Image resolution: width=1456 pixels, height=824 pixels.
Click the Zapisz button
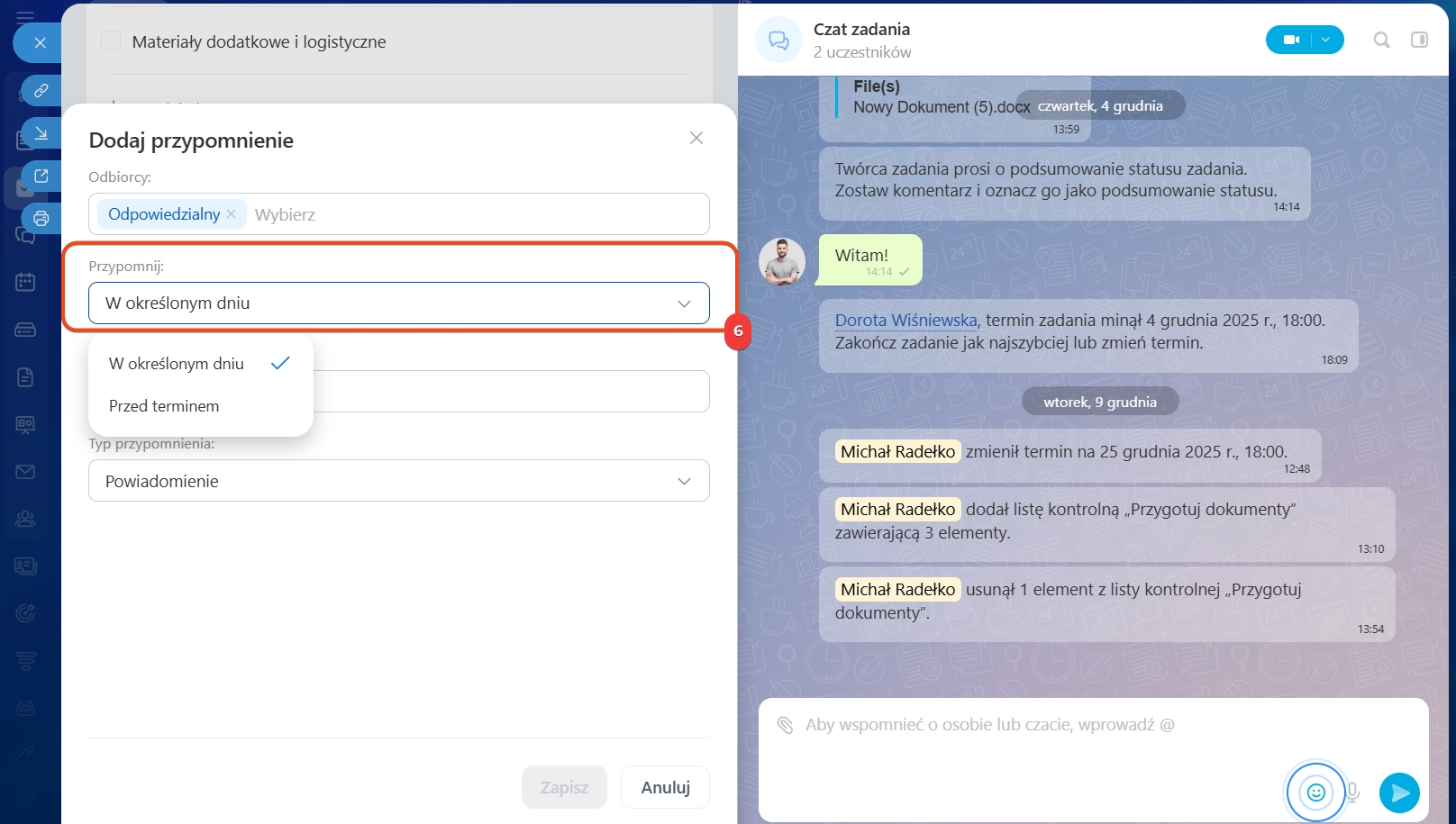click(x=564, y=787)
